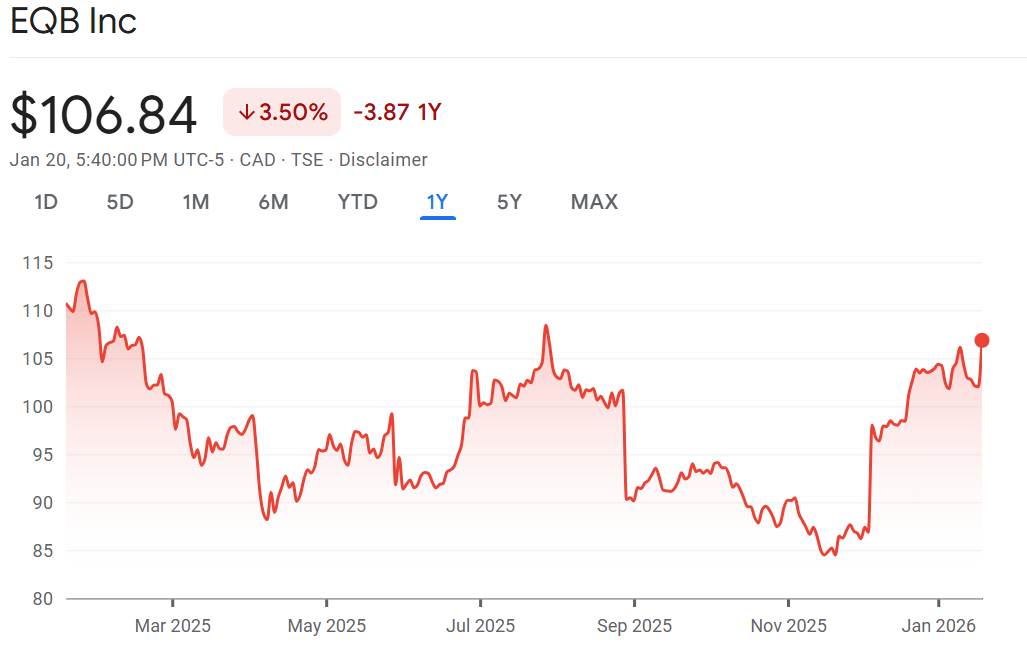
Task: Click the Jul 2025 axis label
Action: (x=481, y=626)
